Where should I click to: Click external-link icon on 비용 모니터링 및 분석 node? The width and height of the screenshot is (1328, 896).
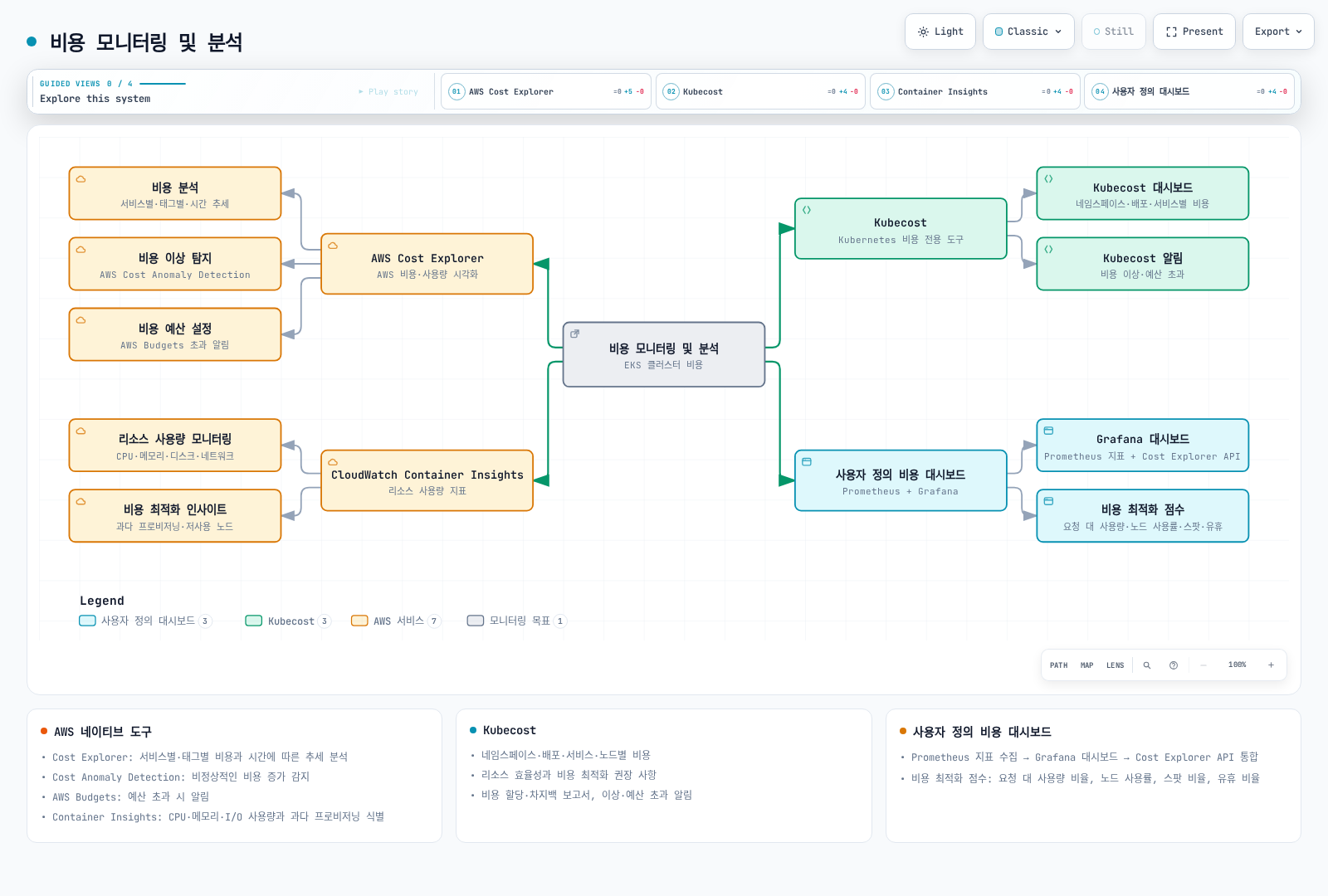coord(574,334)
